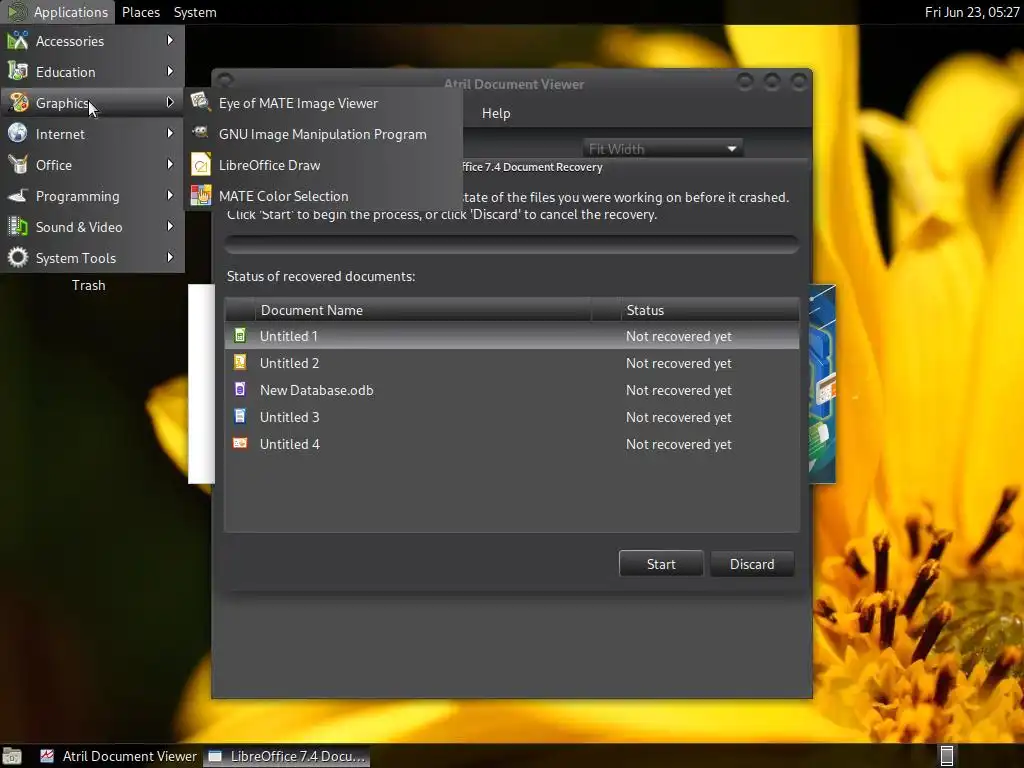Screen dimensions: 1024x768
Task: Click the MATE Color Selection icon
Action: click(200, 195)
